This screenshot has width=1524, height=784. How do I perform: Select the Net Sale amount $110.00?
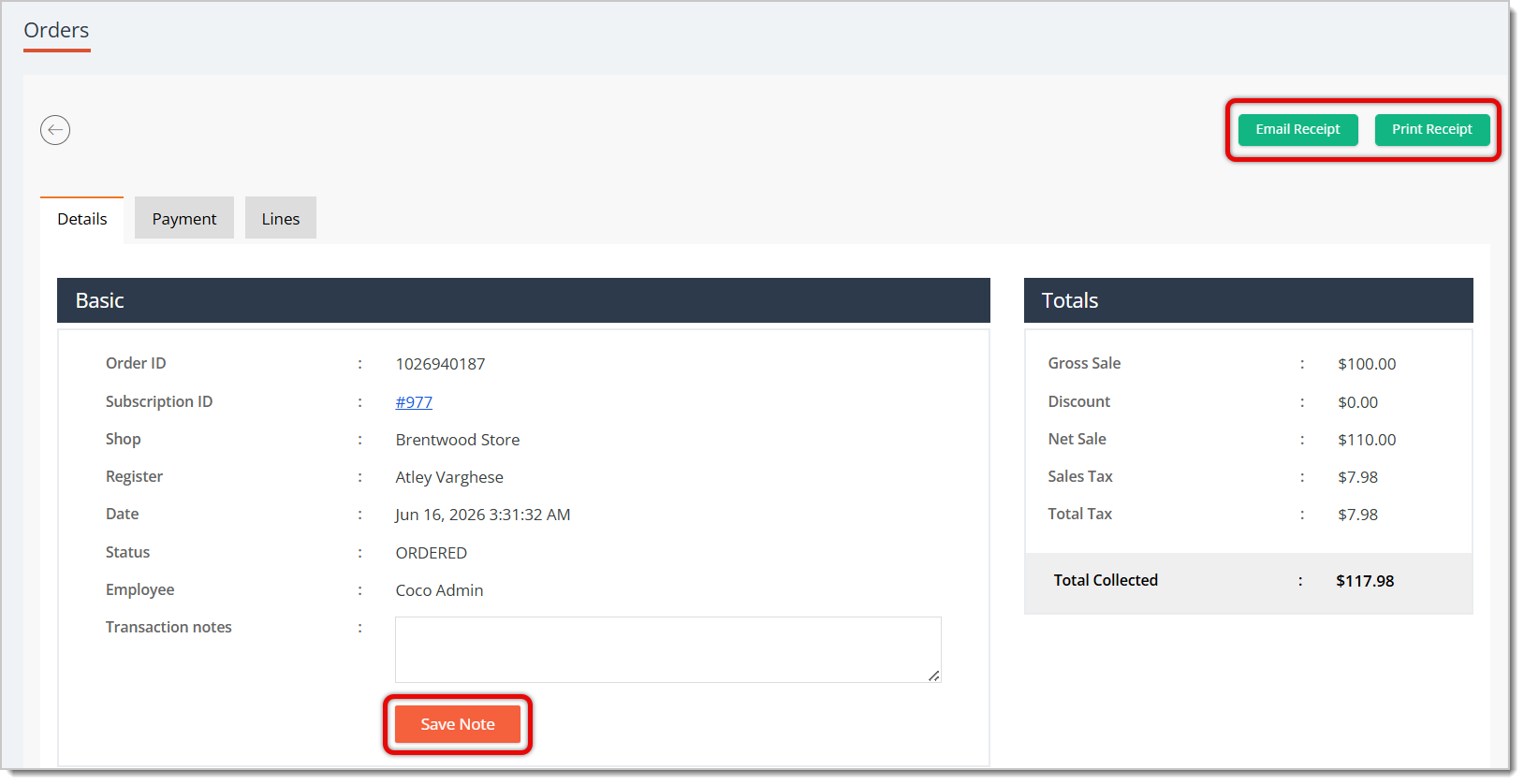coord(1367,440)
